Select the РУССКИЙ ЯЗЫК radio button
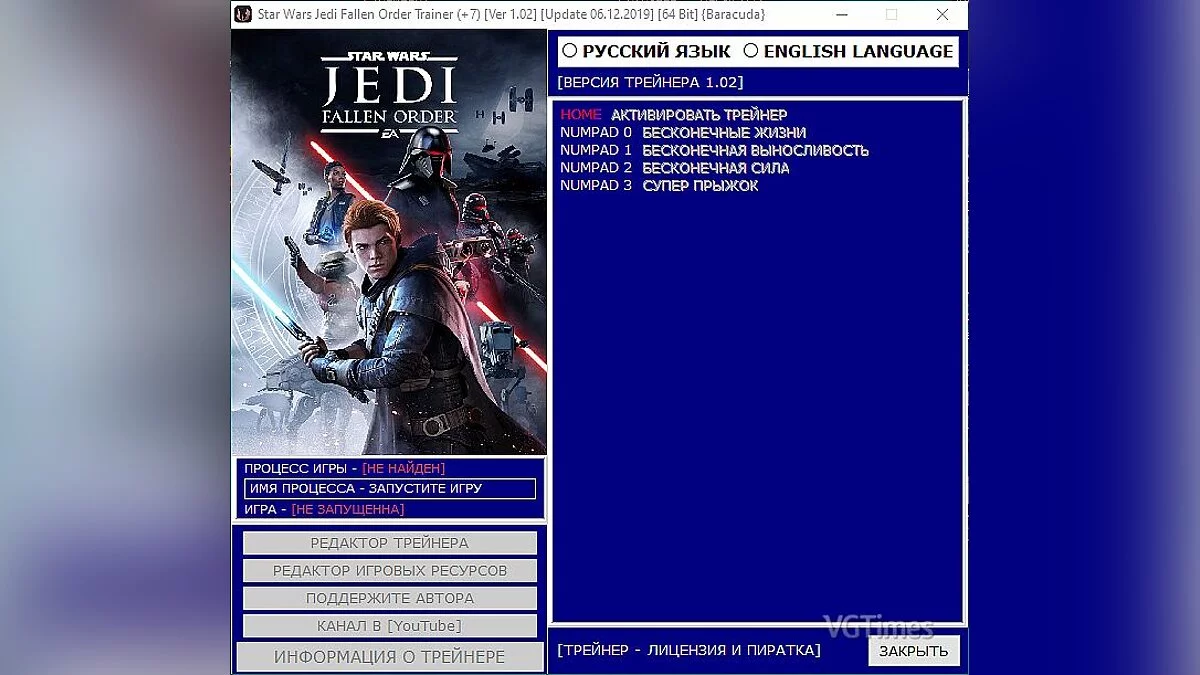 click(571, 50)
